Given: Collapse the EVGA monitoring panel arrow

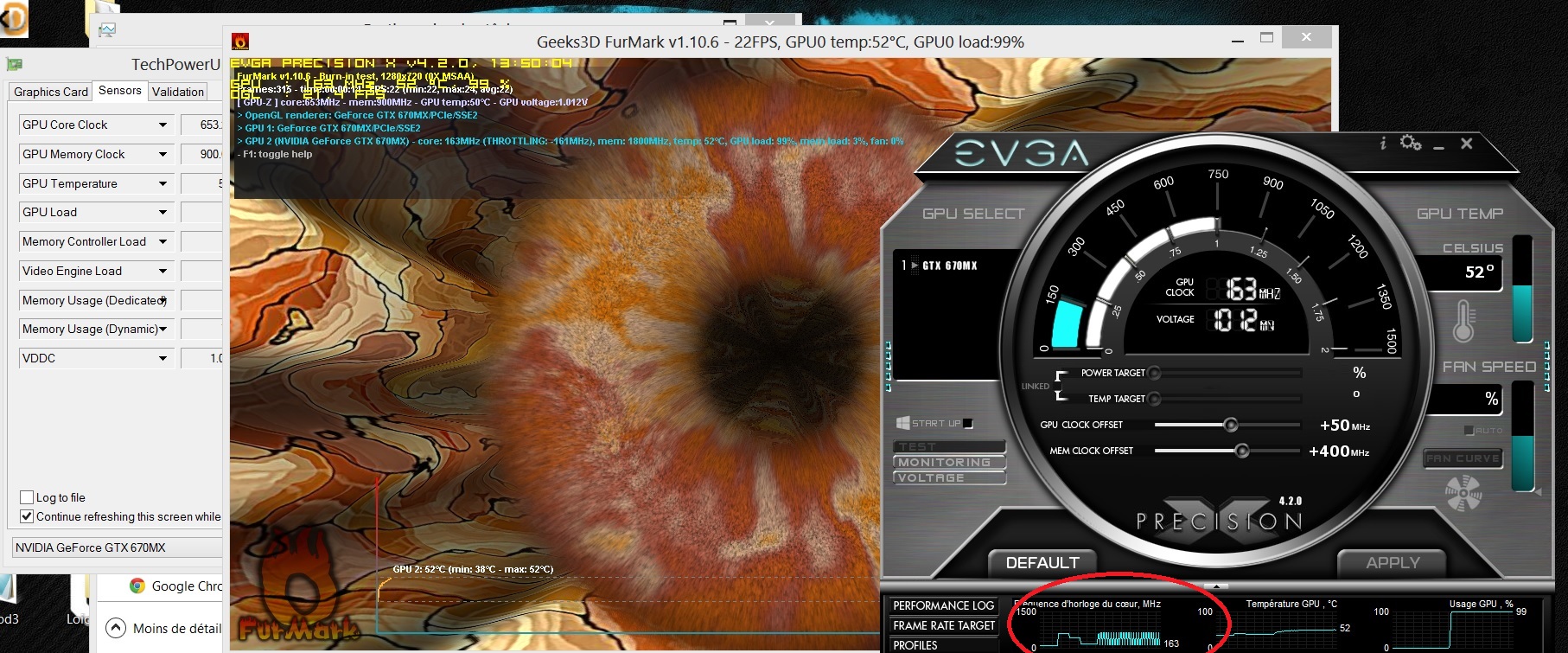Looking at the screenshot, I should point(1216,586).
